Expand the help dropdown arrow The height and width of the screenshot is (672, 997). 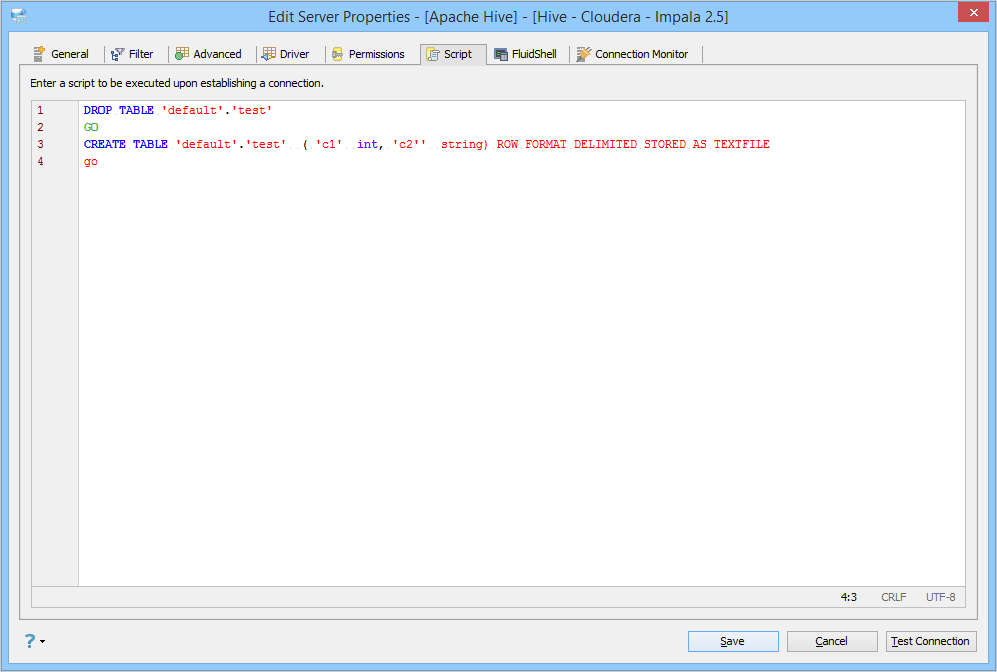[43, 641]
